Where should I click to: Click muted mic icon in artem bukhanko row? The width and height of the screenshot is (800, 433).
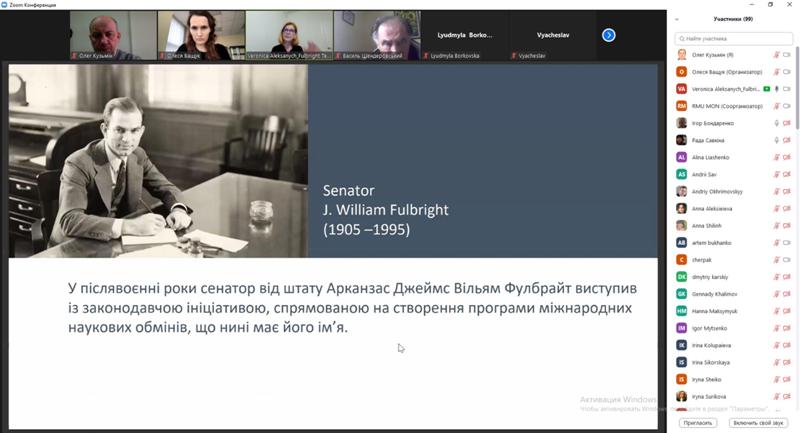tap(777, 243)
